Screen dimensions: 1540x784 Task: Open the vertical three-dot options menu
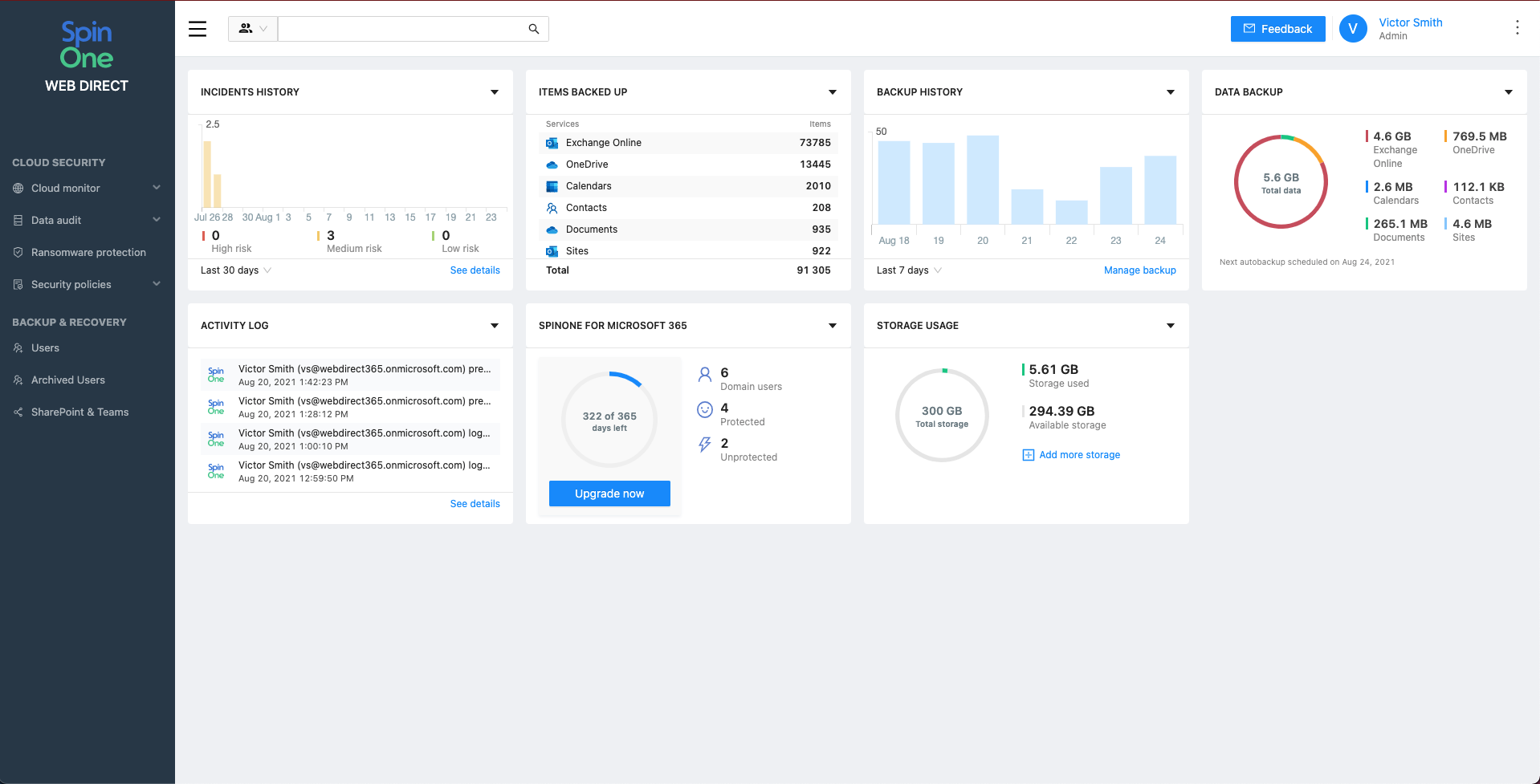(x=1517, y=28)
